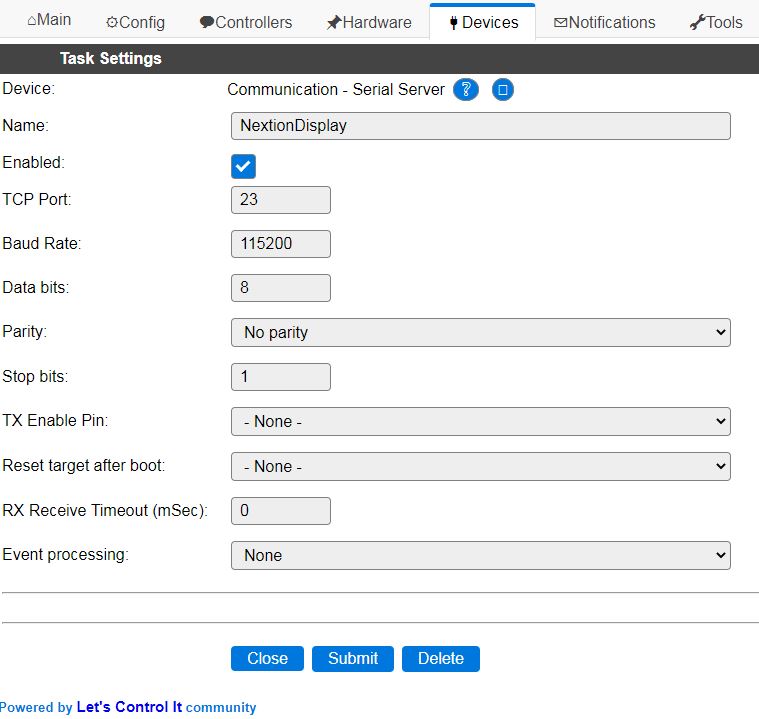Click the blue help question mark icon

click(465, 90)
